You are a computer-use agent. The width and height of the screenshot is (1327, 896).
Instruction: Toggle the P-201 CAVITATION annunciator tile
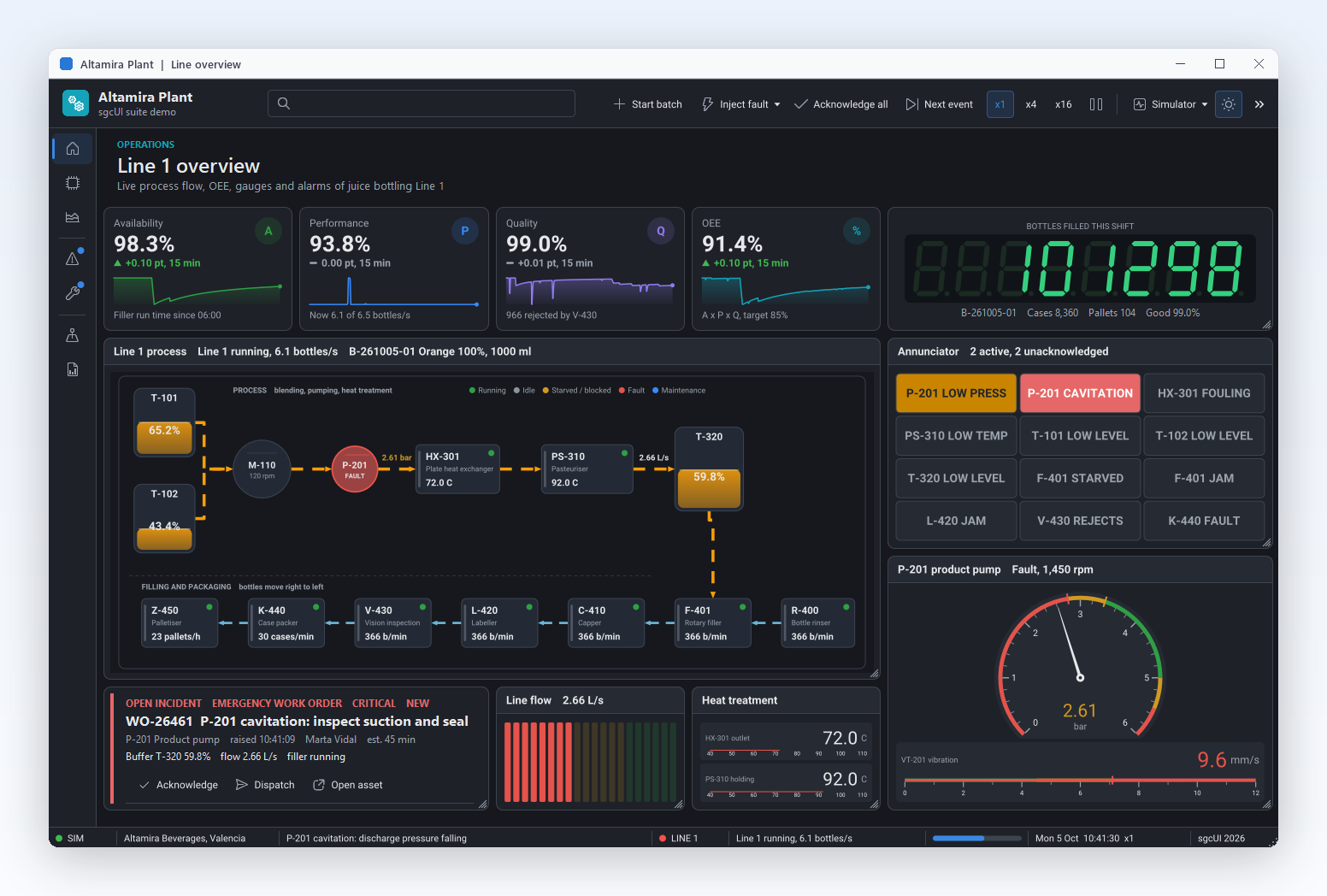pos(1080,393)
